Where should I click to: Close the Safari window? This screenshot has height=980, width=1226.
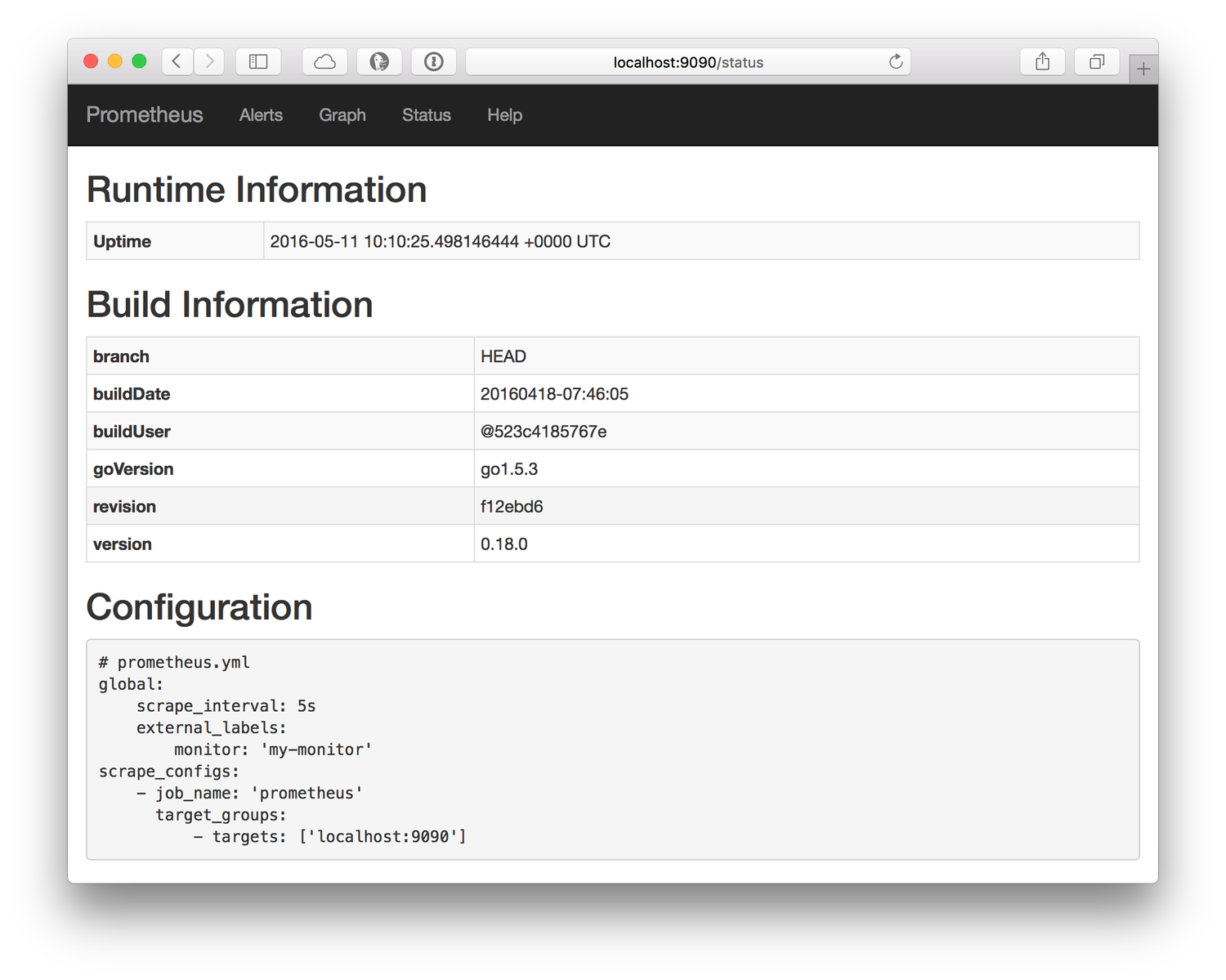(92, 61)
